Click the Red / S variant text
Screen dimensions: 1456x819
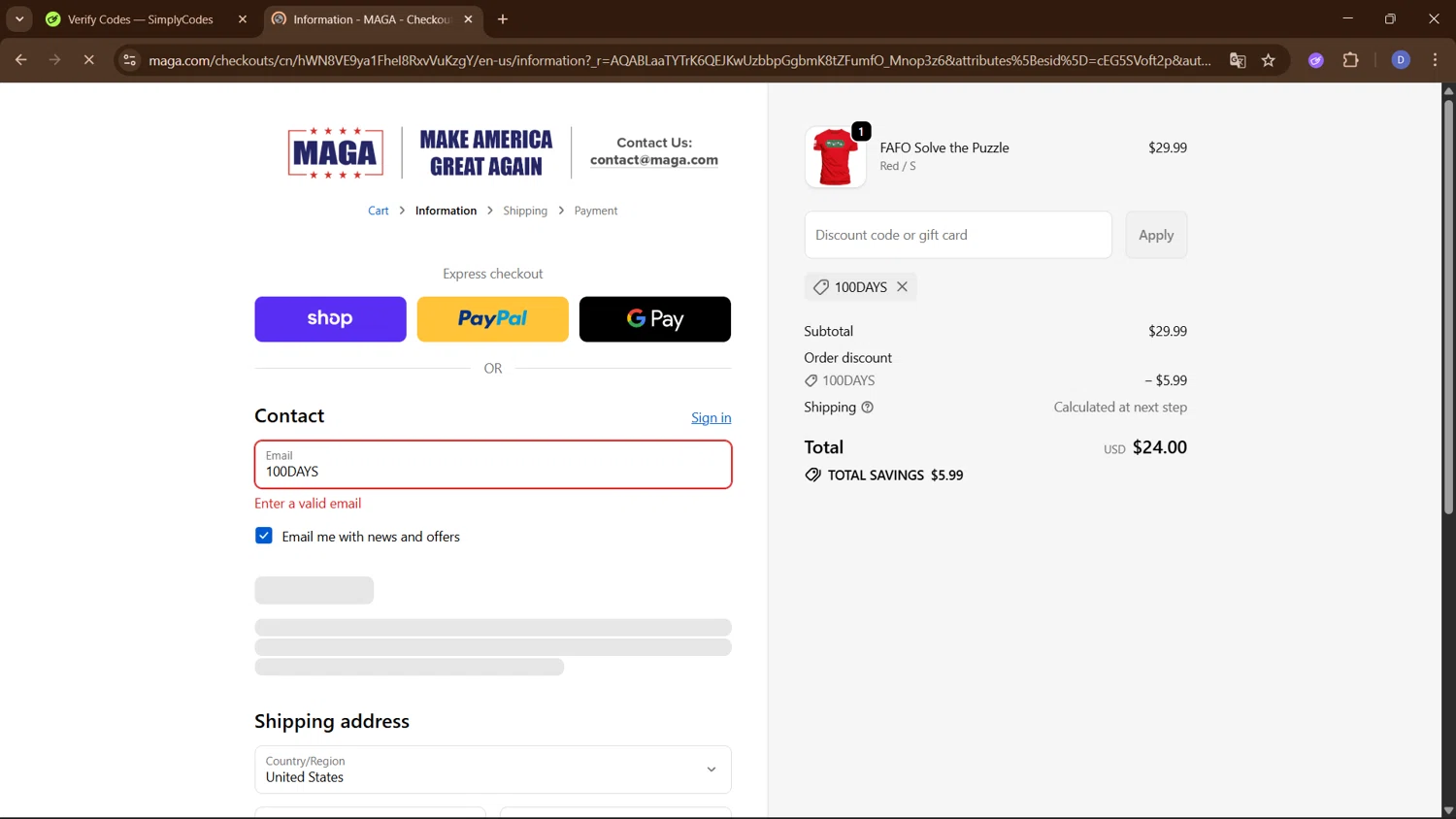pyautogui.click(x=898, y=166)
